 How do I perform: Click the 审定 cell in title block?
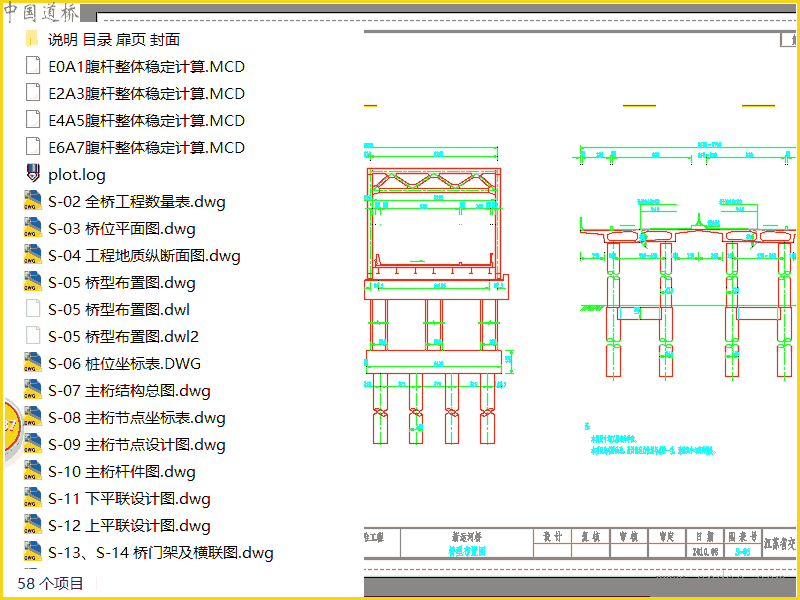(667, 536)
